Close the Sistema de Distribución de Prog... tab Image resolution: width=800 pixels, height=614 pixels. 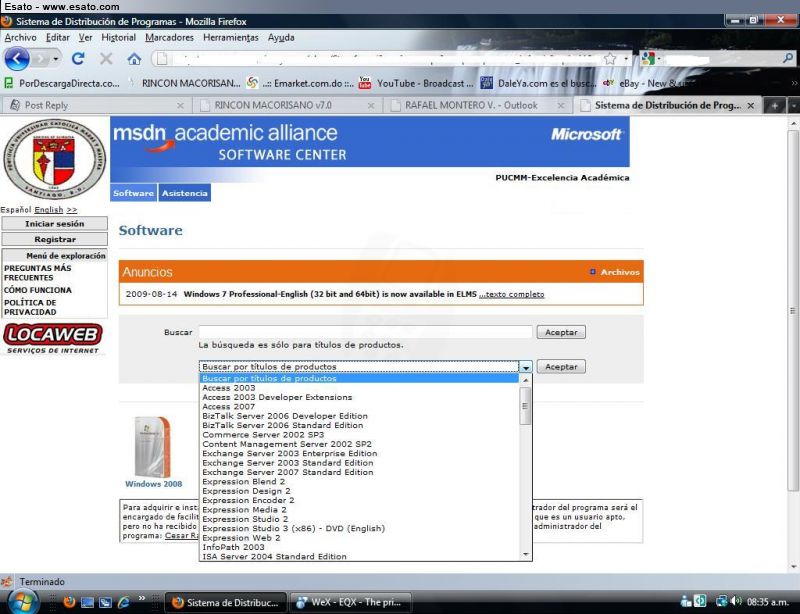click(x=751, y=106)
